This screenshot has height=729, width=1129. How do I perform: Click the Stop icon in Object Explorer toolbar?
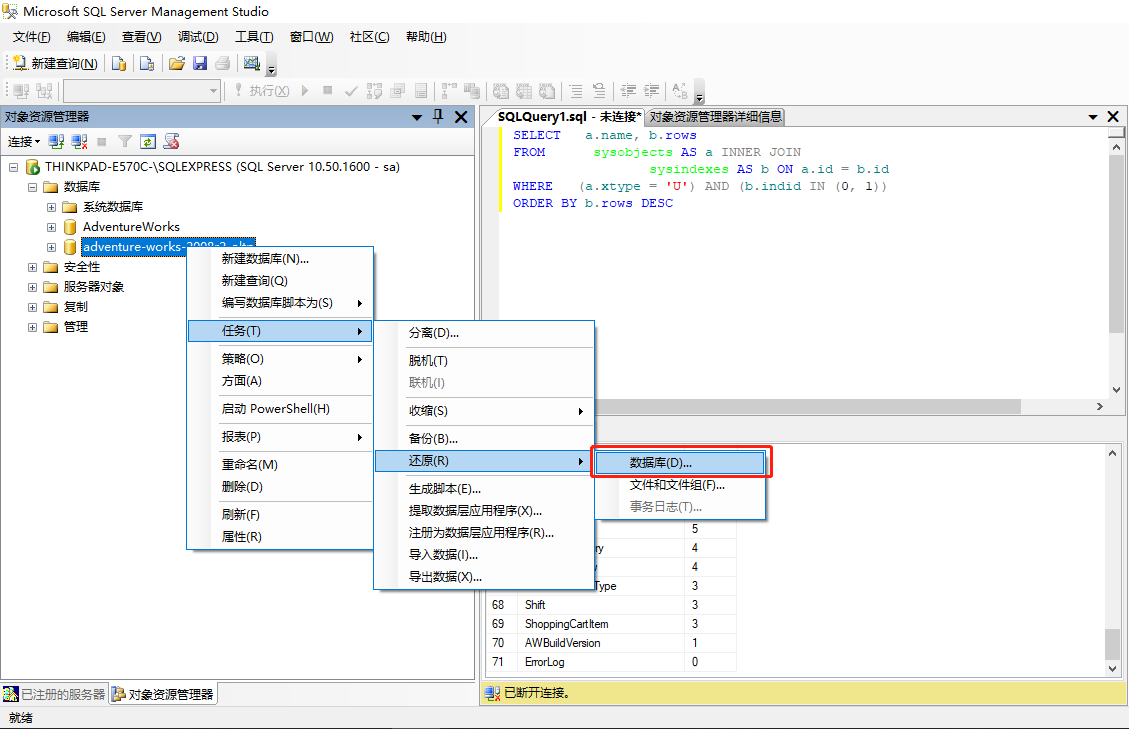(102, 142)
